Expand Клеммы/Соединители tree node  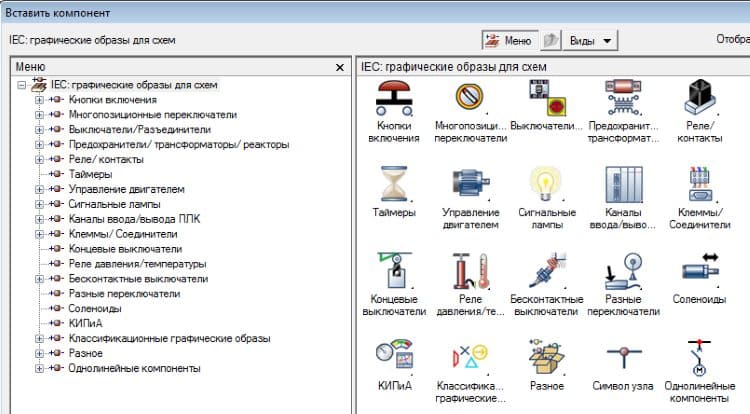pos(39,234)
